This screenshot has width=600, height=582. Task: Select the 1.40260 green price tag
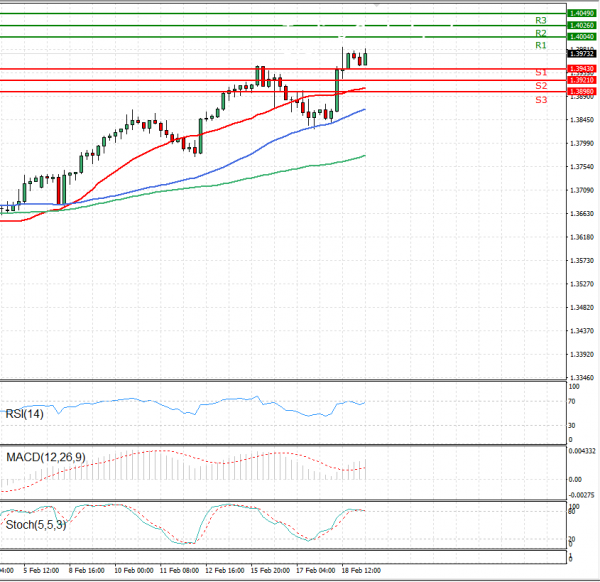[582, 25]
